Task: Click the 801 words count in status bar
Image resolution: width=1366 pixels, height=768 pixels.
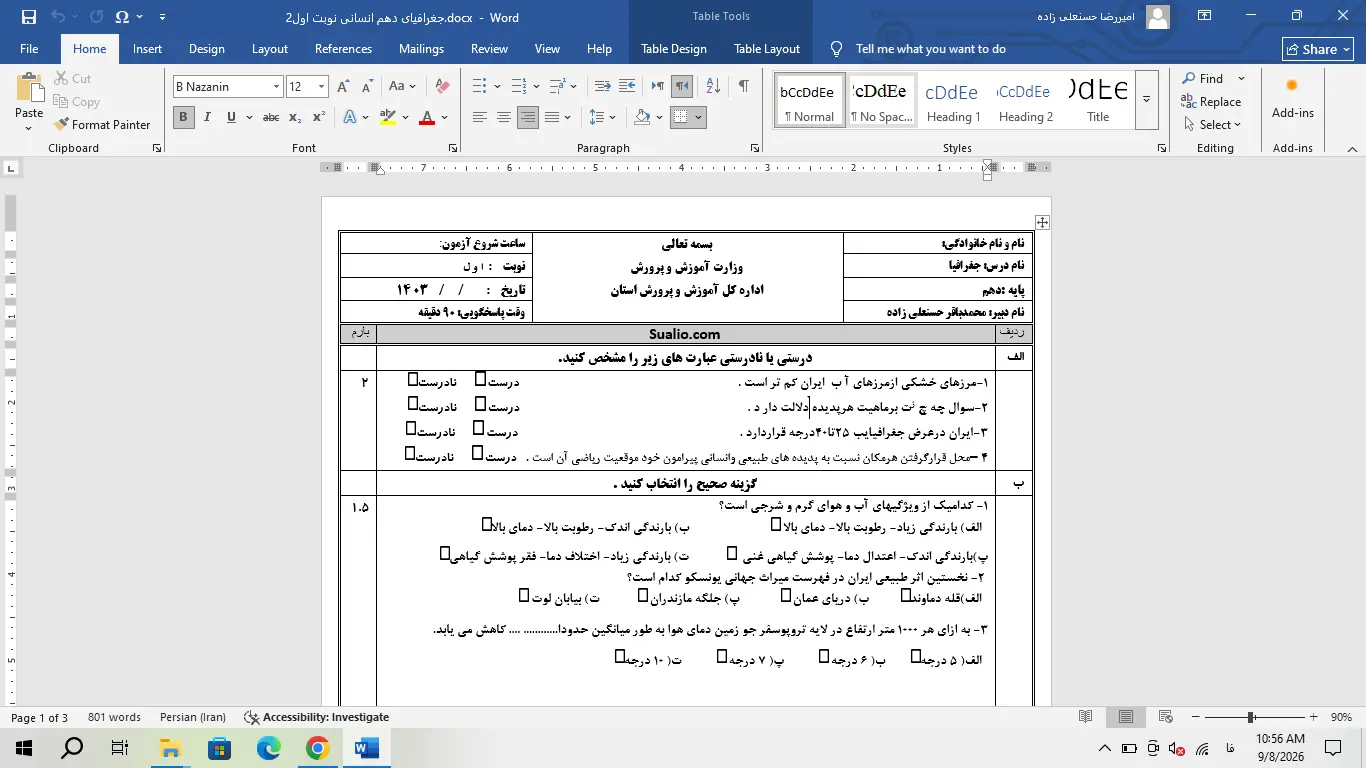Action: 114,717
